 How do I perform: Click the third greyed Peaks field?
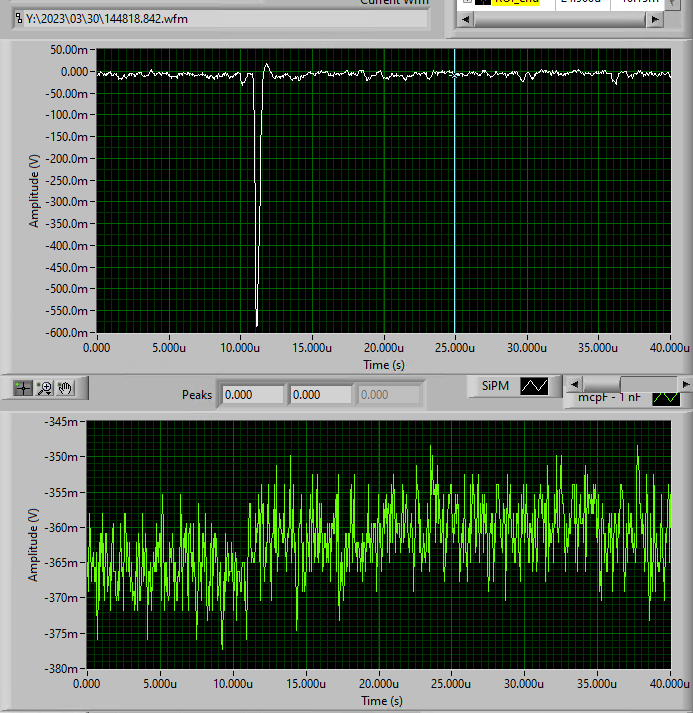[x=387, y=395]
